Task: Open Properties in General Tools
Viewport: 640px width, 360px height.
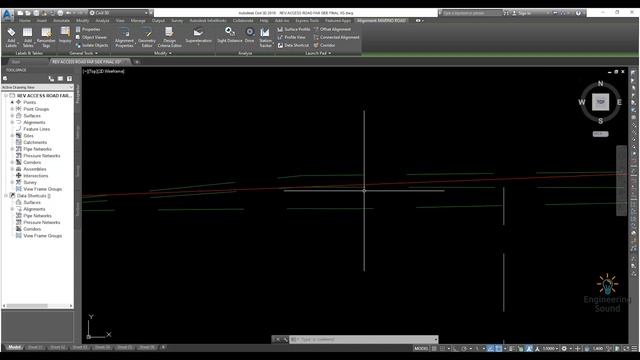Action: point(87,29)
